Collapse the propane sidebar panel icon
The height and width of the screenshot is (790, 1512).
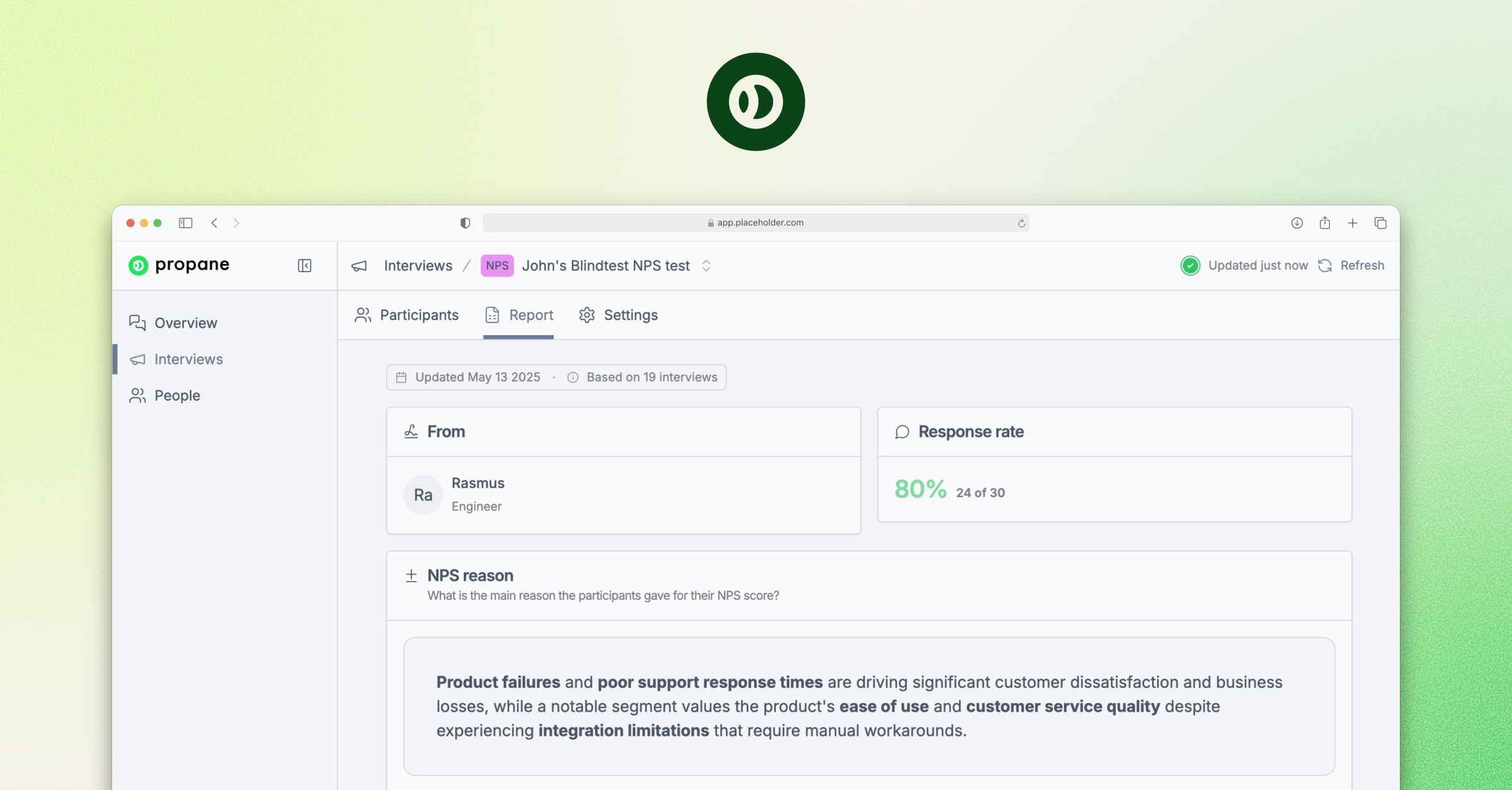coord(304,266)
